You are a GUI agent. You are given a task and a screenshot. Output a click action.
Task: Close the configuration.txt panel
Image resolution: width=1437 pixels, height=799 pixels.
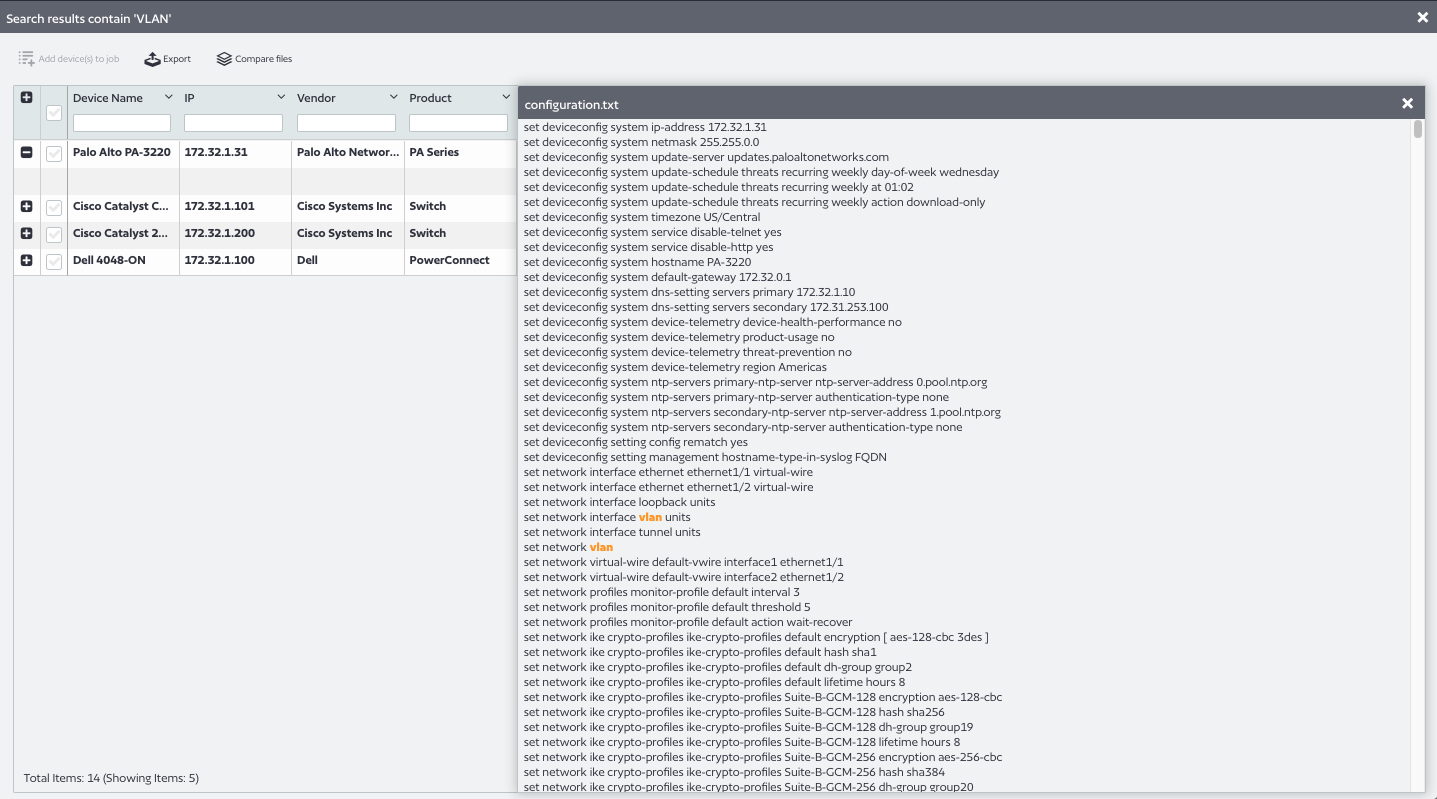pos(1407,102)
